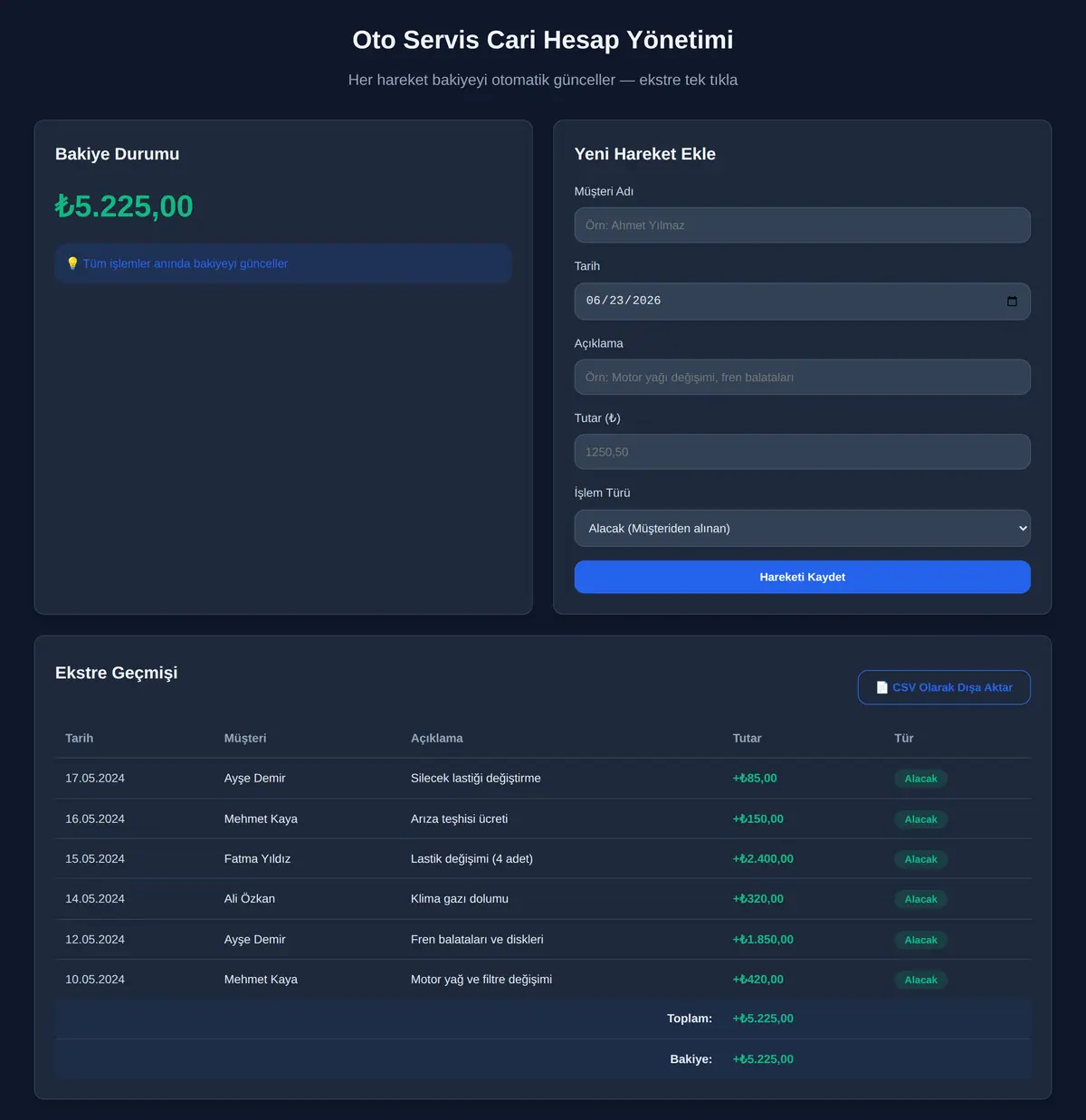Click the customer name Fatma Yıldız
1086x1120 pixels.
click(258, 858)
